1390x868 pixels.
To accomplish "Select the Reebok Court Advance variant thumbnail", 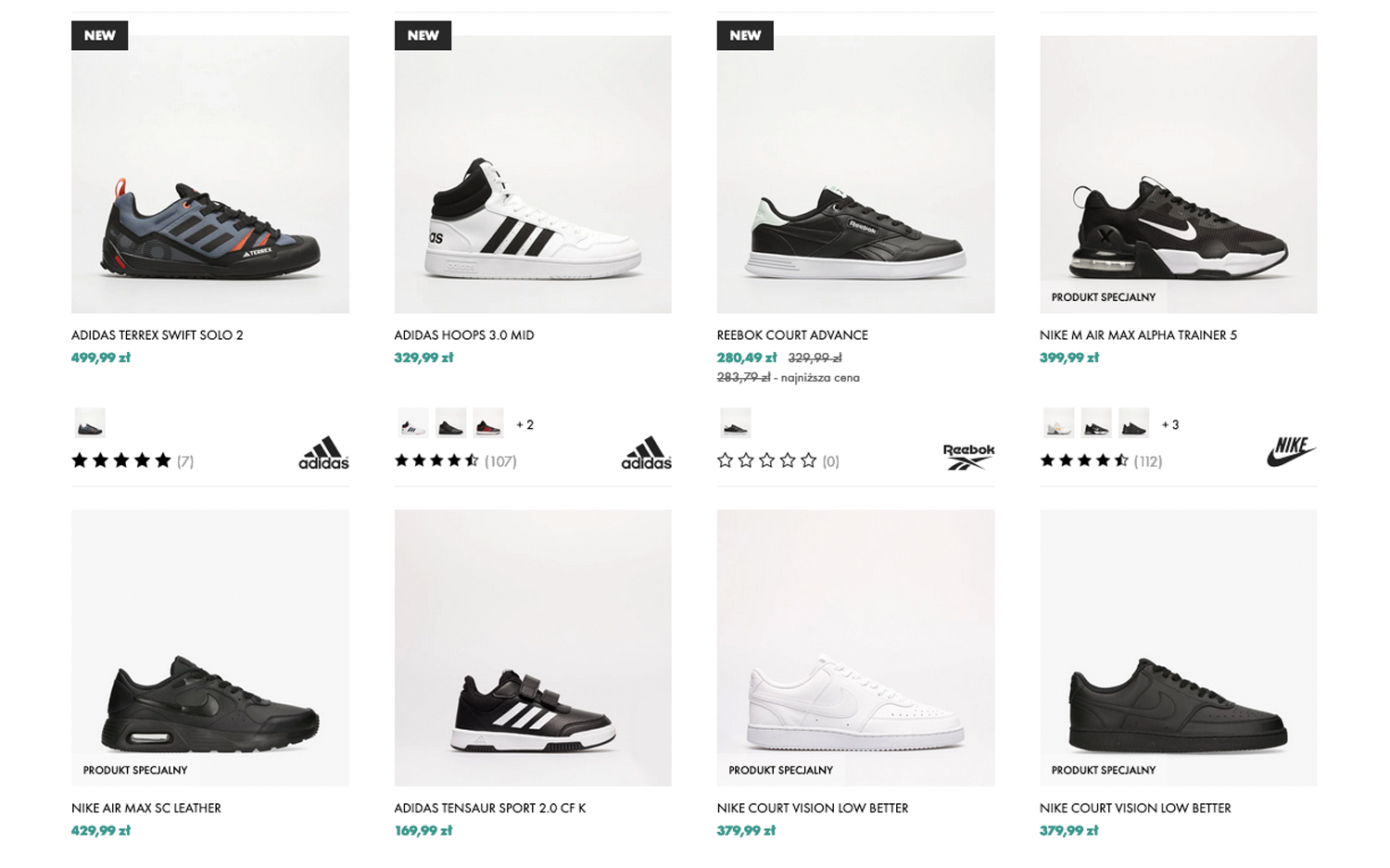I will tap(735, 424).
